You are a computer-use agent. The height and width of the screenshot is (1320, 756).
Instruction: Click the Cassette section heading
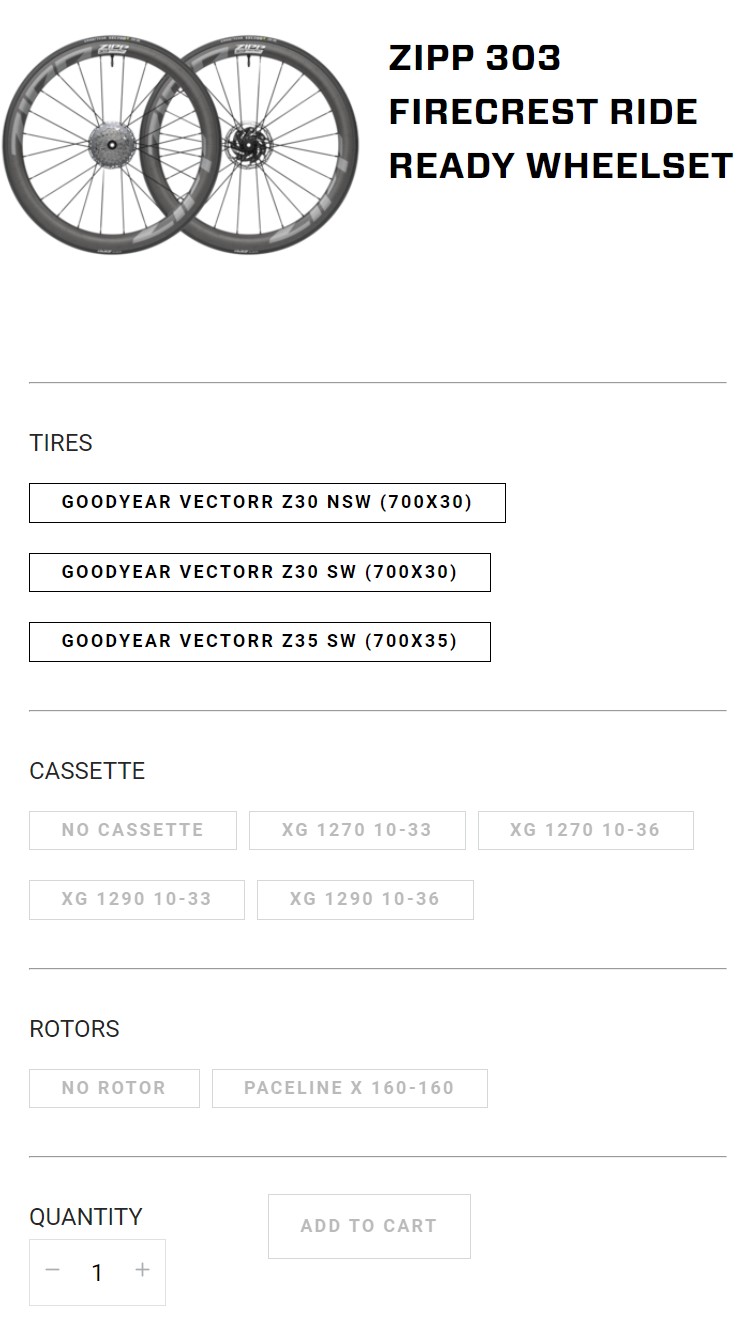point(87,771)
